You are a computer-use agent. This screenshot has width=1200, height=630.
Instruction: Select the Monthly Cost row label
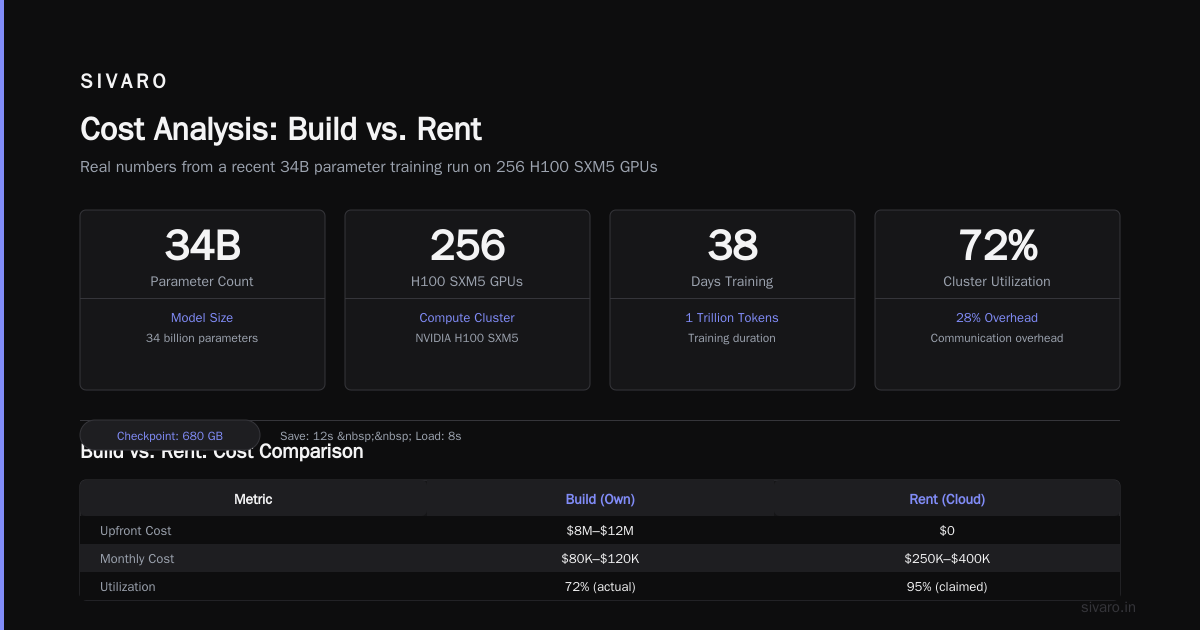point(137,559)
